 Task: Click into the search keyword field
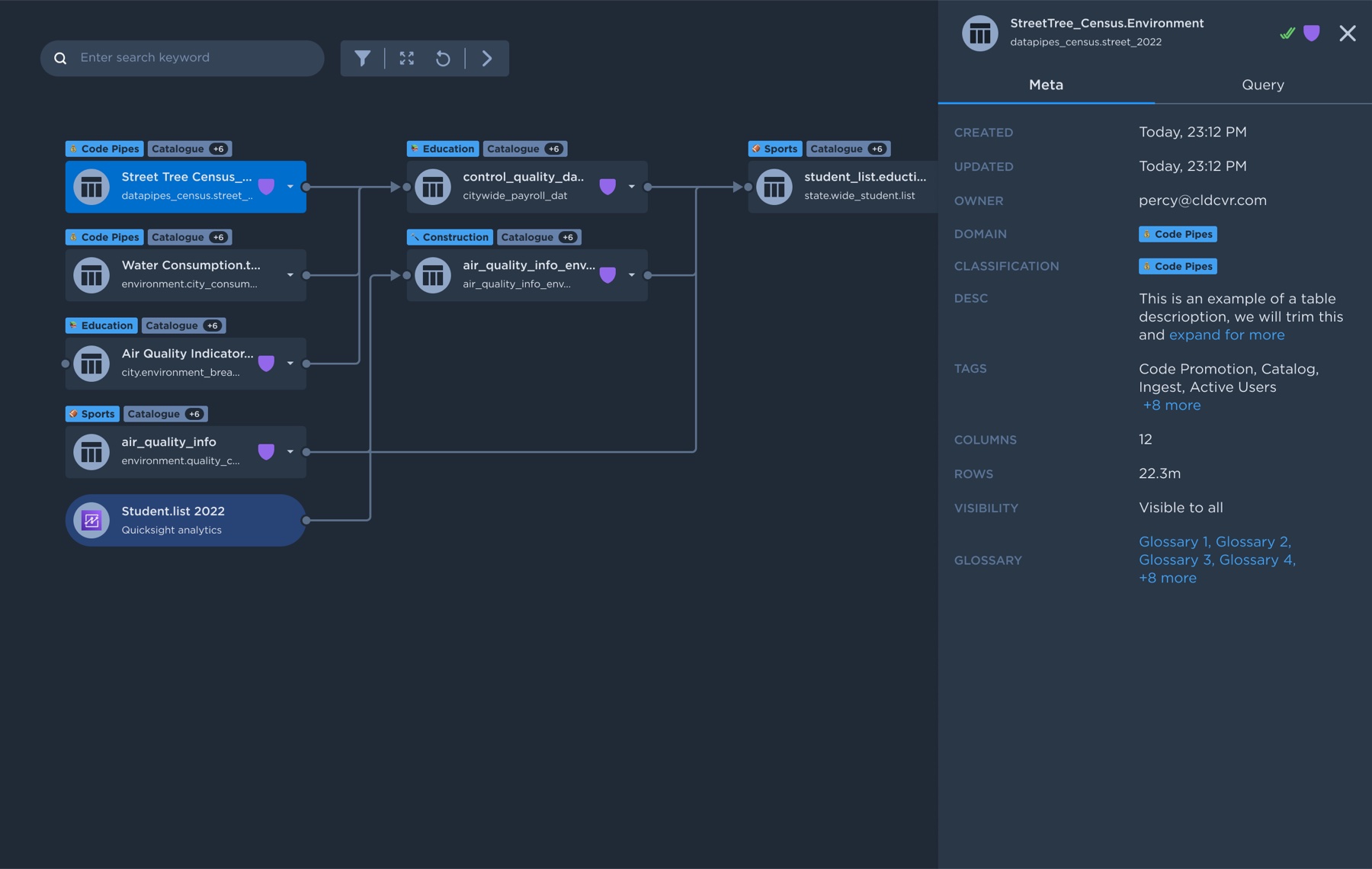[182, 58]
